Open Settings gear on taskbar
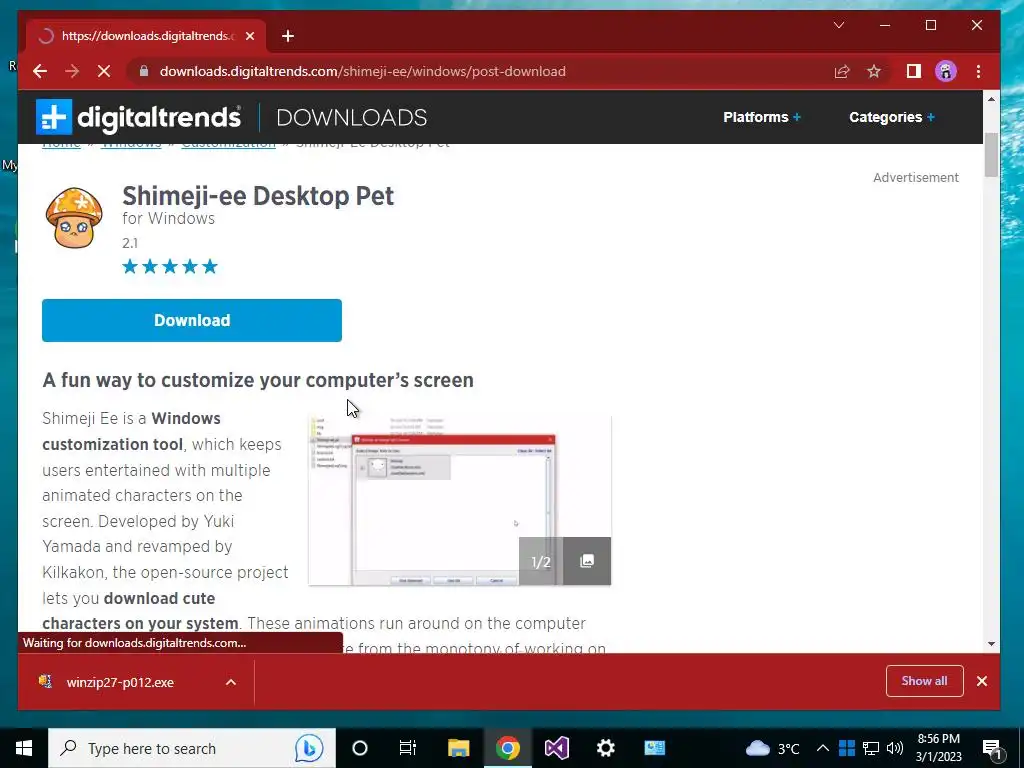This screenshot has height=768, width=1024. (x=605, y=748)
